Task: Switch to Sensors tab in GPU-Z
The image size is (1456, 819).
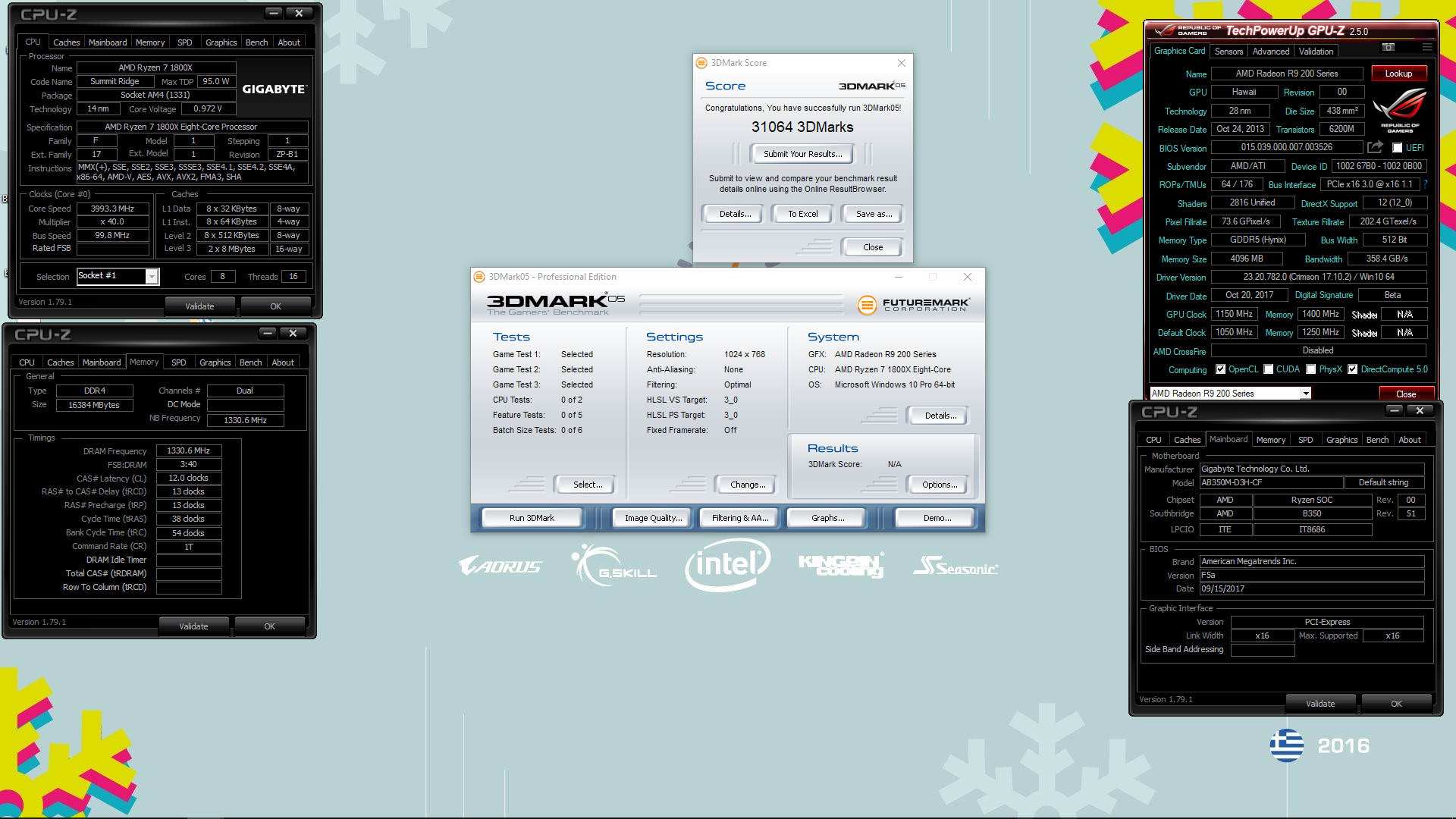Action: point(1228,52)
